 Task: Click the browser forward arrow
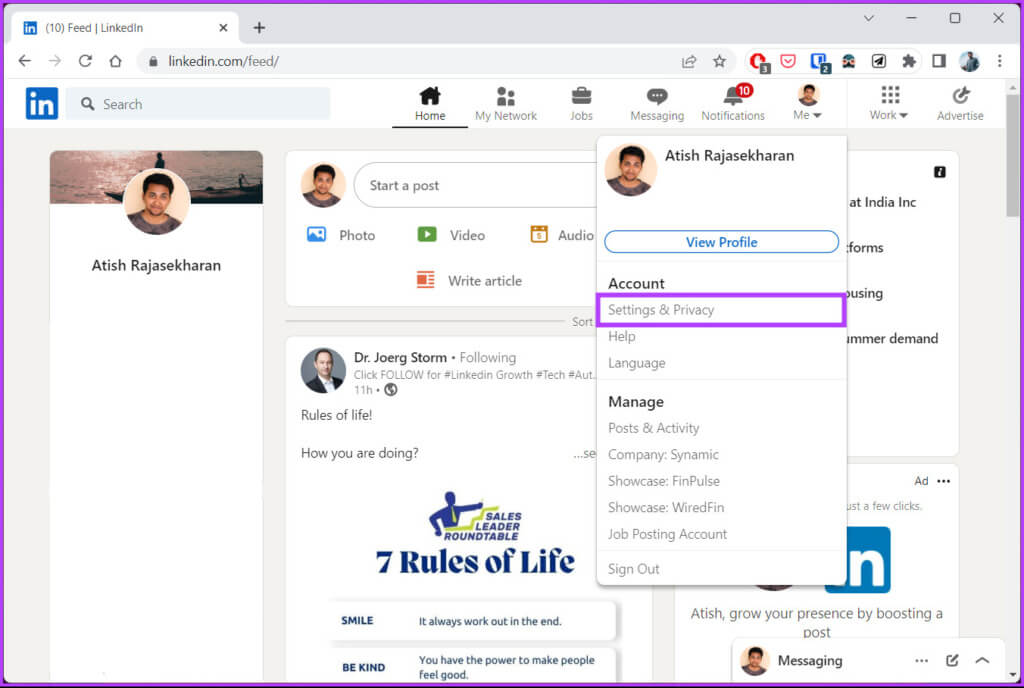(55, 61)
